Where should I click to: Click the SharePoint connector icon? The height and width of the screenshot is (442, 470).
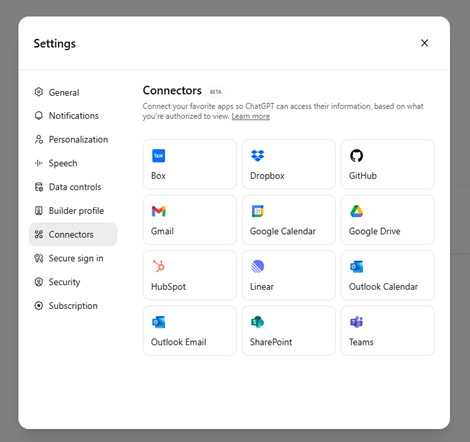pyautogui.click(x=257, y=322)
